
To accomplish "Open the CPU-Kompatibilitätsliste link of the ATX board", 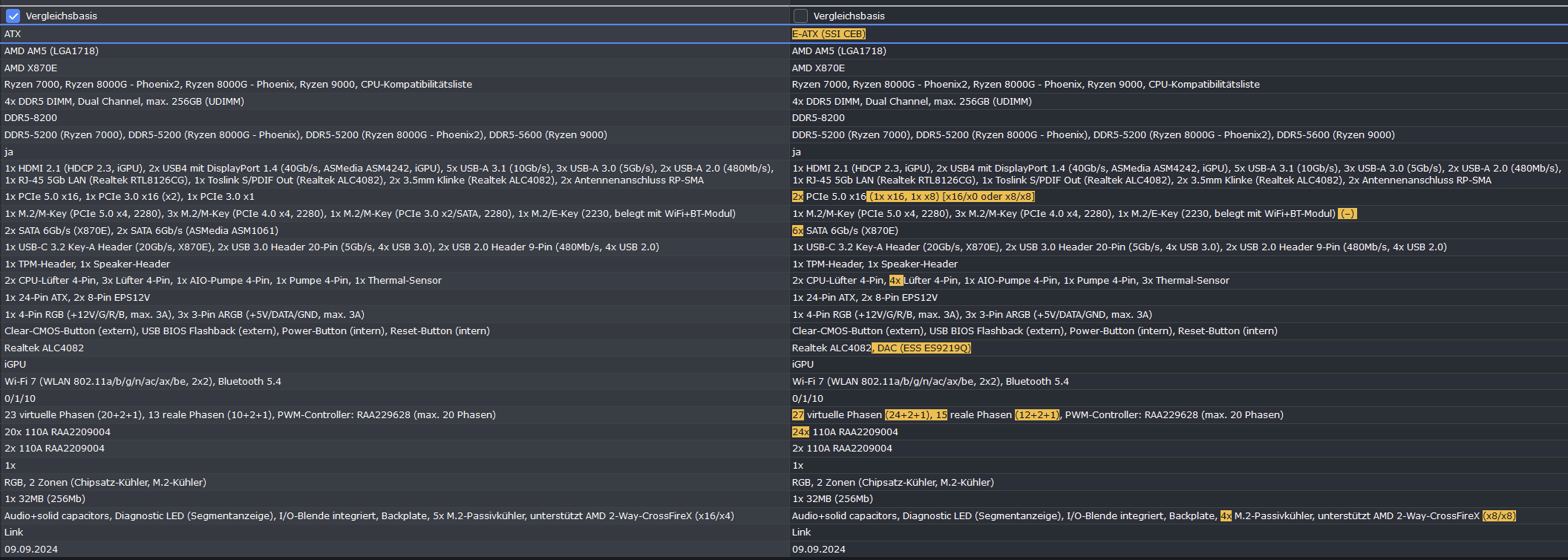I will [416, 85].
